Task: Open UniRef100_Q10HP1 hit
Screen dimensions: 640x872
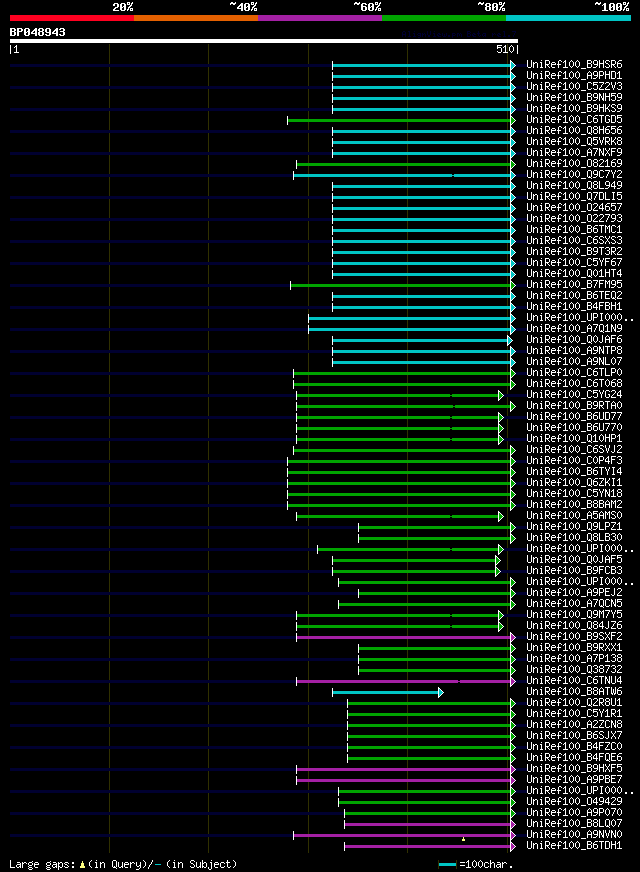Action: (x=574, y=439)
